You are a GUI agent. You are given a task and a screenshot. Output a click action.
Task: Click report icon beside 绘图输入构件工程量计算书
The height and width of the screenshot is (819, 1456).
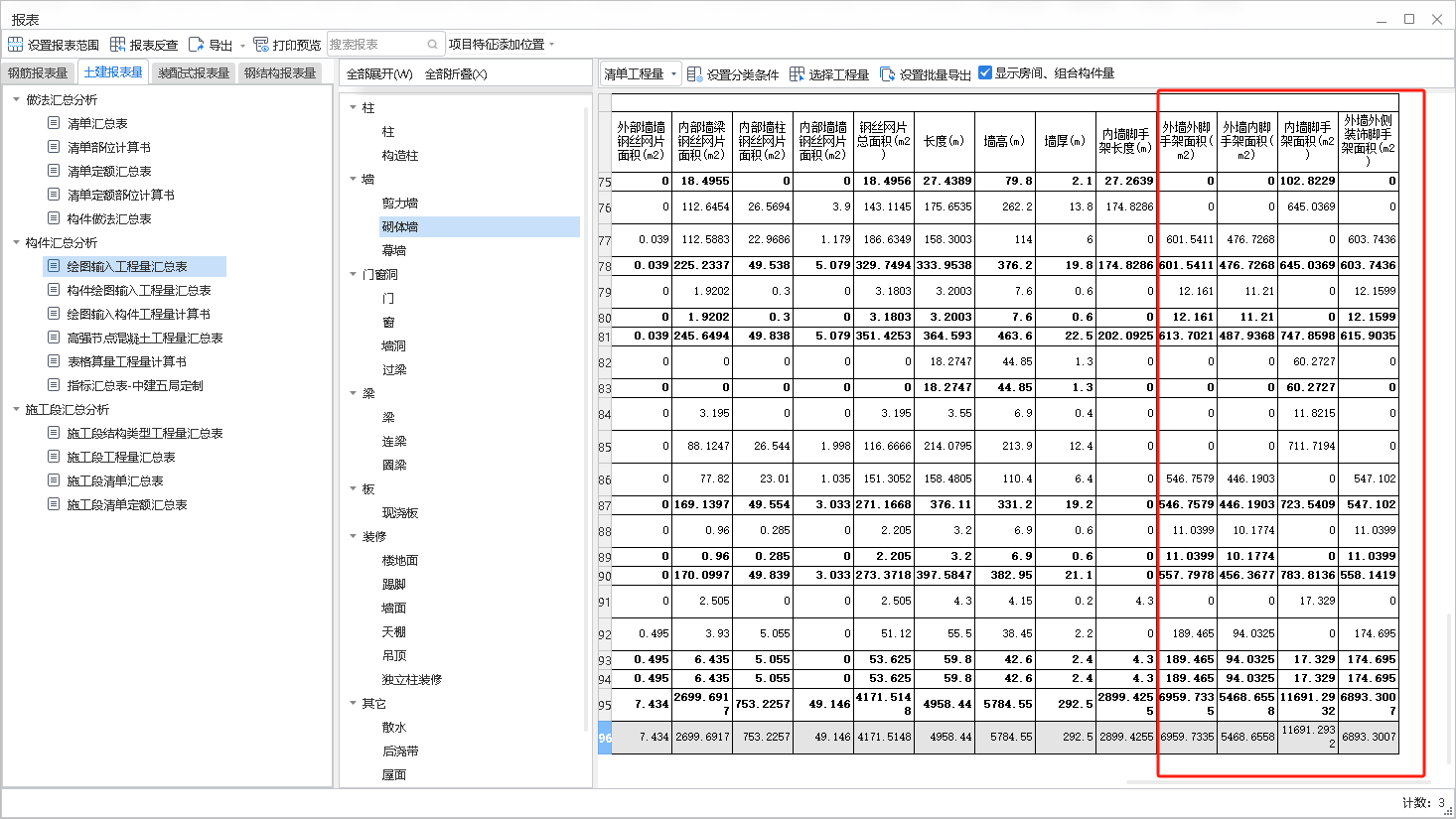tap(54, 314)
